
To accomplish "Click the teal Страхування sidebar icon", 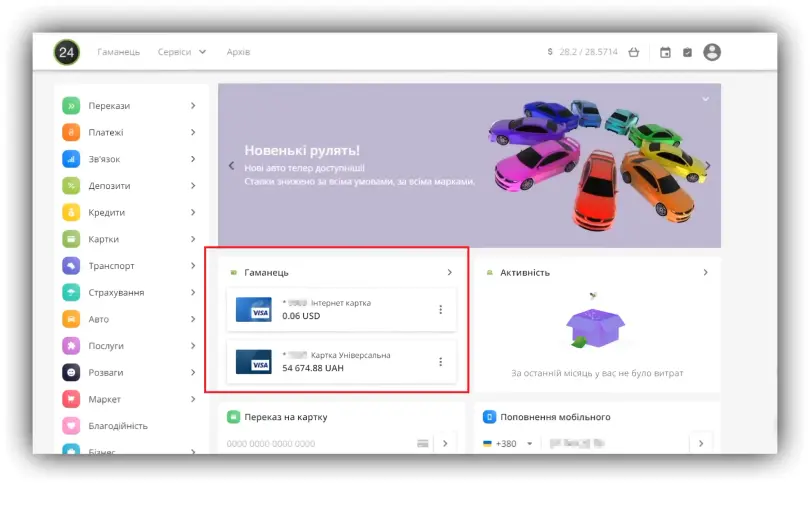I will coord(71,293).
